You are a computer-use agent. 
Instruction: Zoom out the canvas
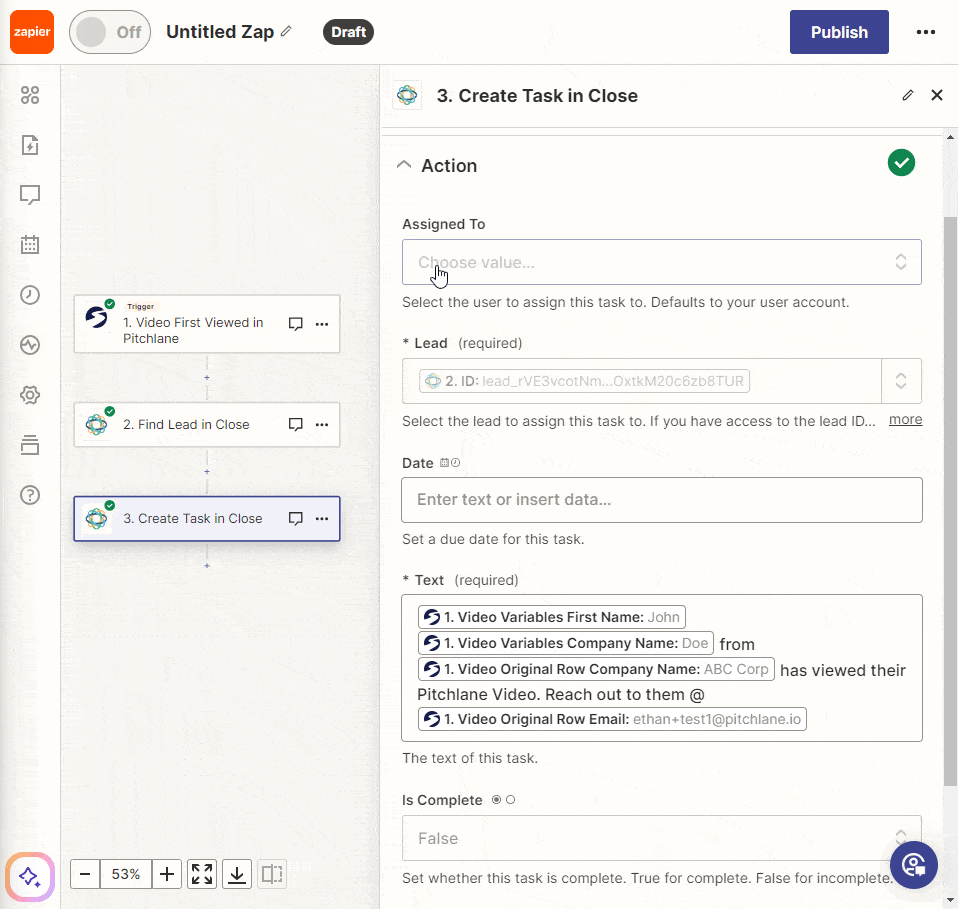pyautogui.click(x=85, y=874)
